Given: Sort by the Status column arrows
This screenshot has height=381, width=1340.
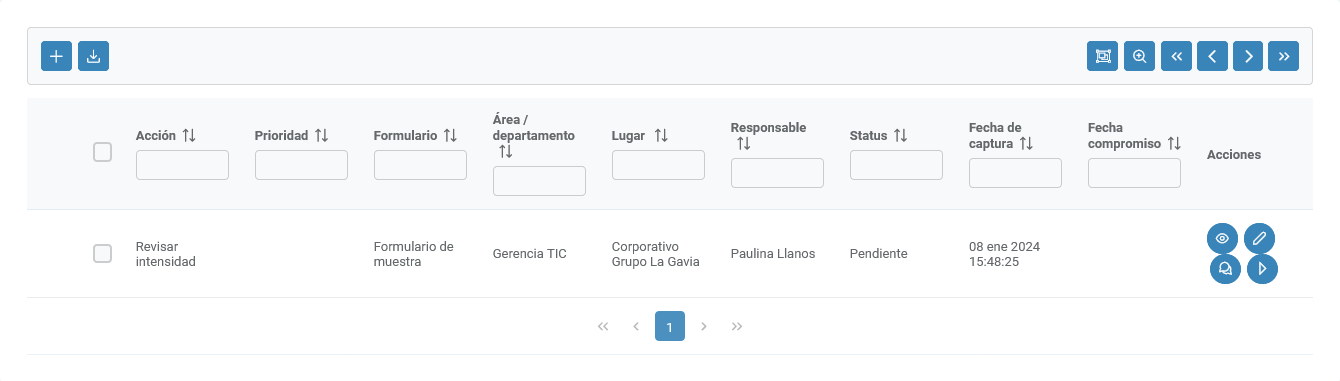Looking at the screenshot, I should (900, 135).
